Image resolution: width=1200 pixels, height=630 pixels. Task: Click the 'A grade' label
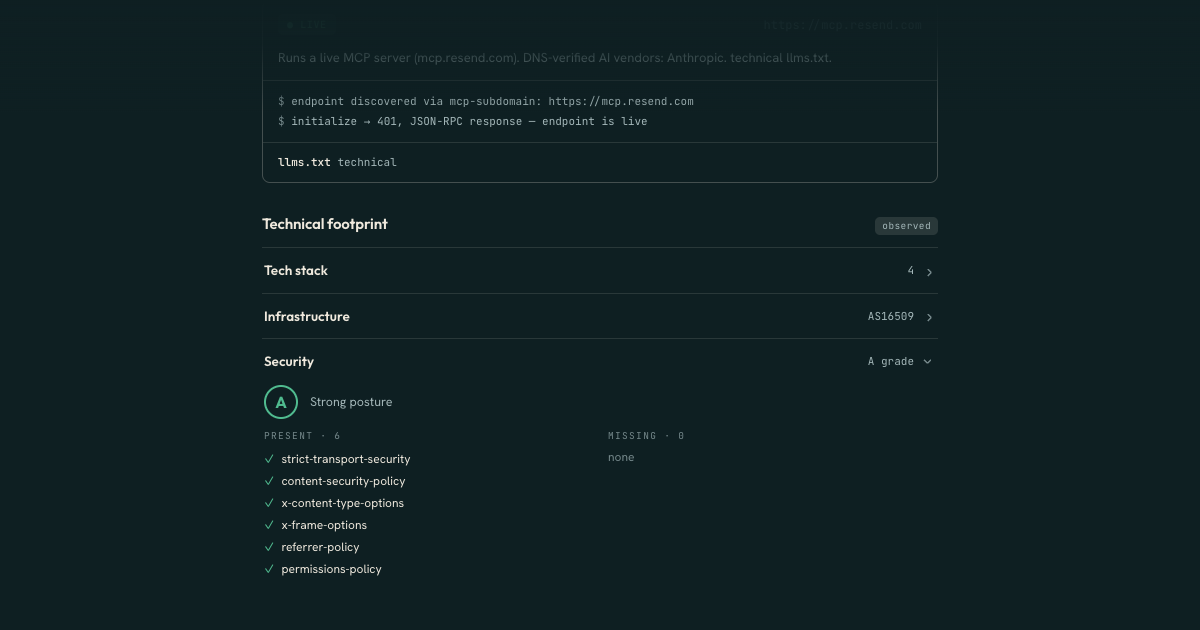pos(891,361)
